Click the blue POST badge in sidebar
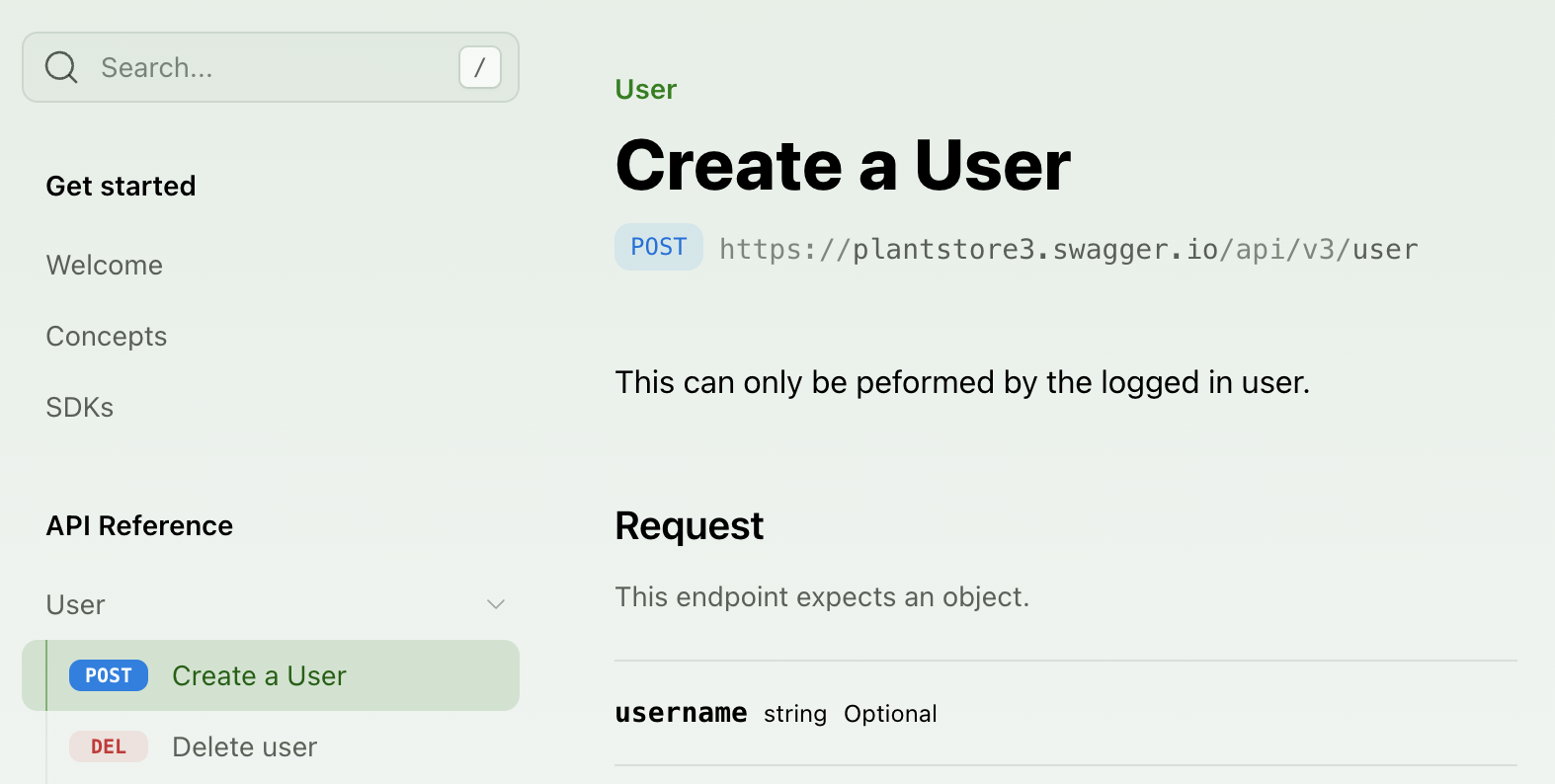Image resolution: width=1555 pixels, height=784 pixels. (109, 675)
